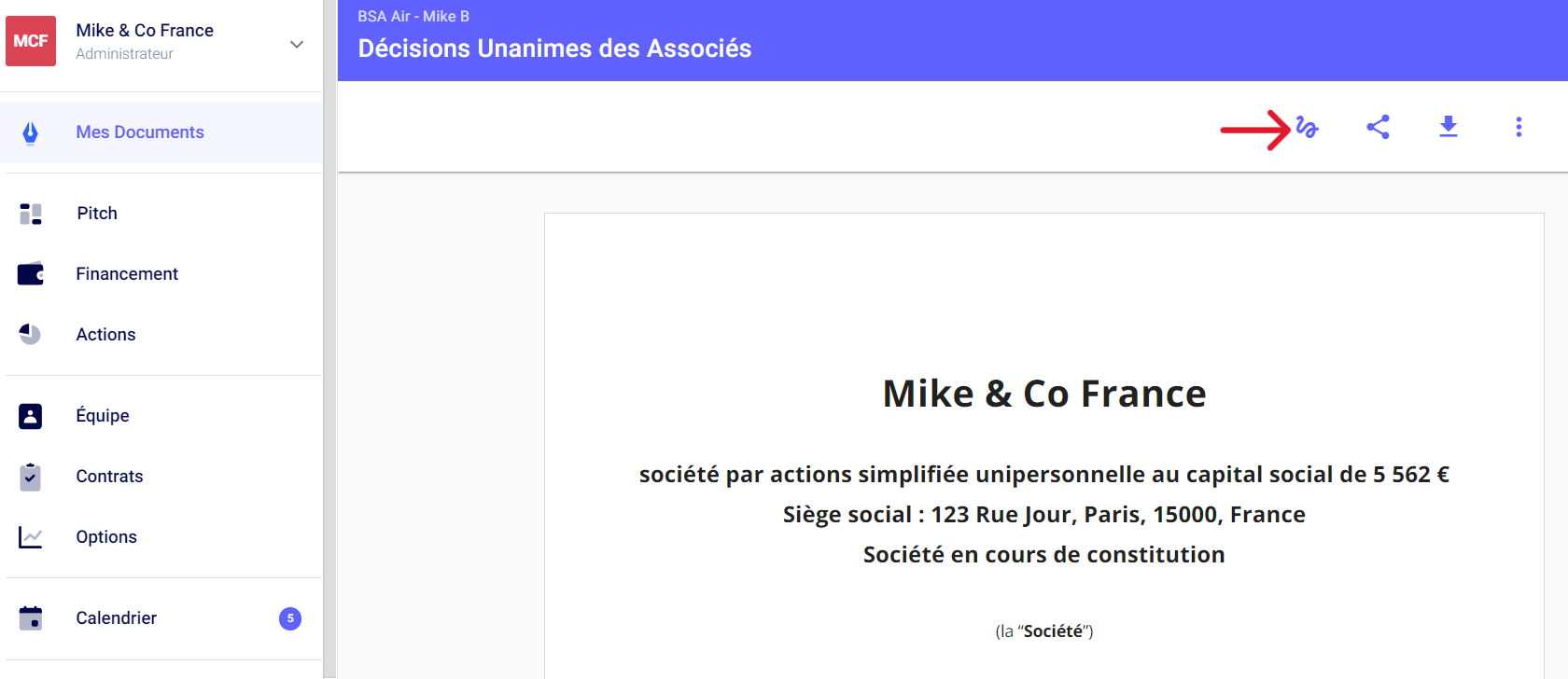Expand the Mike & Co France company dropdown
Image resolution: width=1568 pixels, height=679 pixels.
297,44
